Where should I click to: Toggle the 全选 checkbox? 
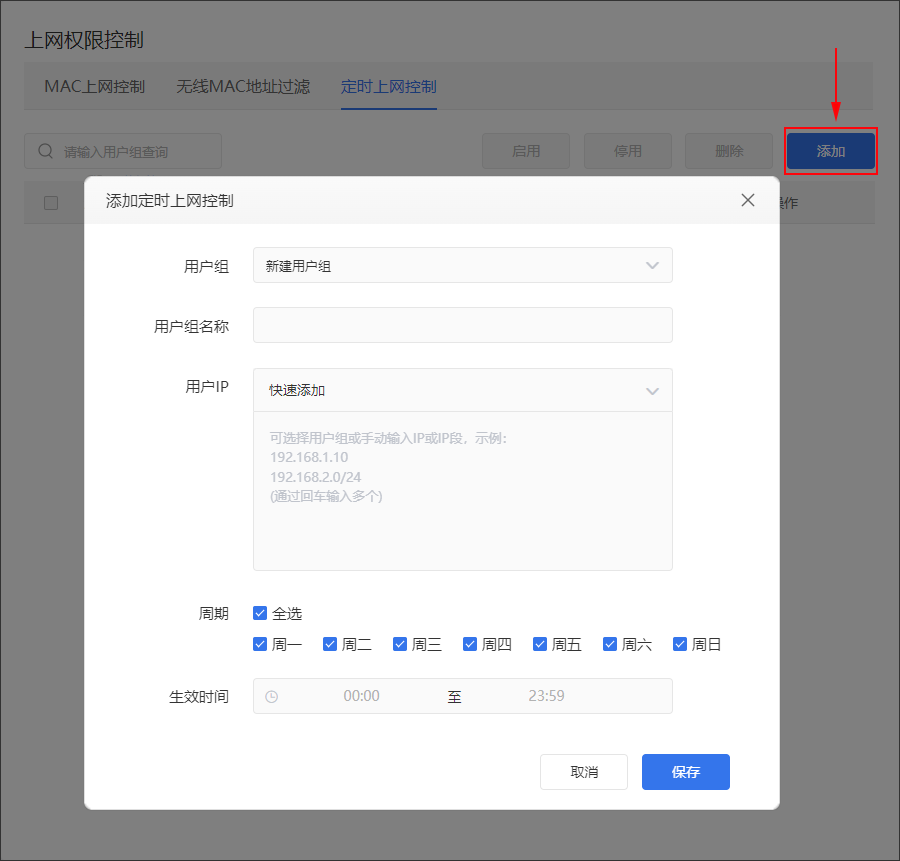[x=260, y=613]
